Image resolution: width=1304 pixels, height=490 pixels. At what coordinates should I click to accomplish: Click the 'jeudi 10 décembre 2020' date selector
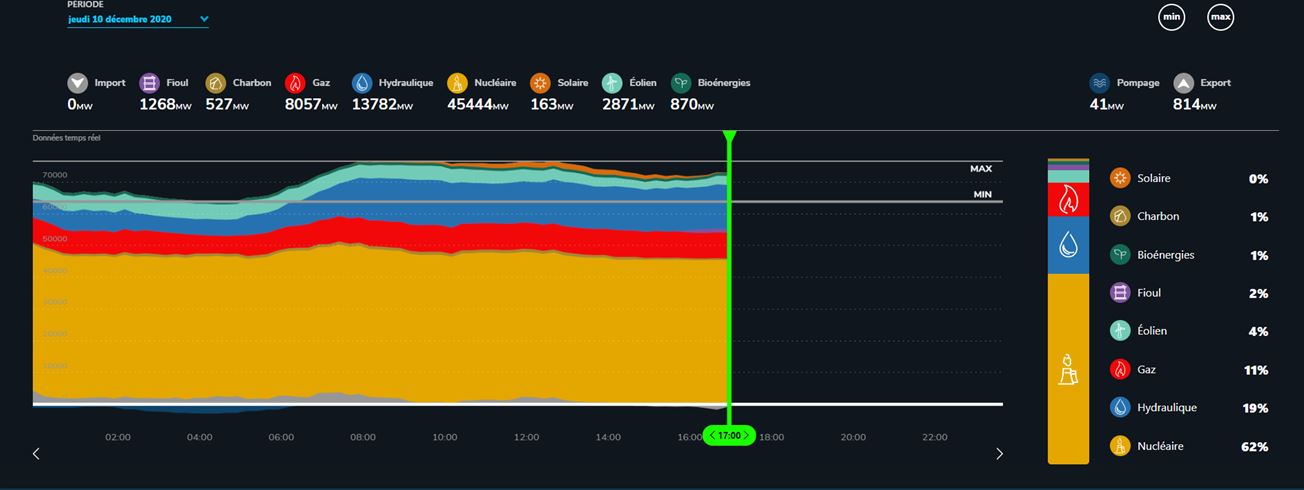click(120, 19)
